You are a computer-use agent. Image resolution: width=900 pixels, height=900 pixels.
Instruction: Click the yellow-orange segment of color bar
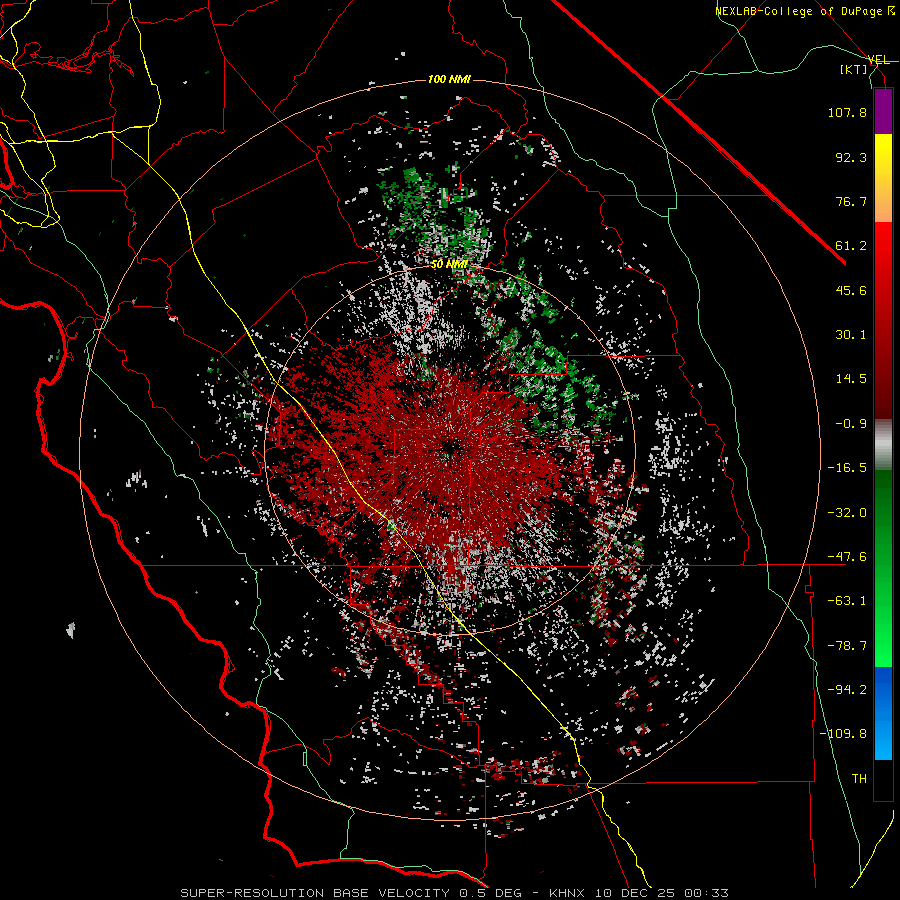click(883, 178)
